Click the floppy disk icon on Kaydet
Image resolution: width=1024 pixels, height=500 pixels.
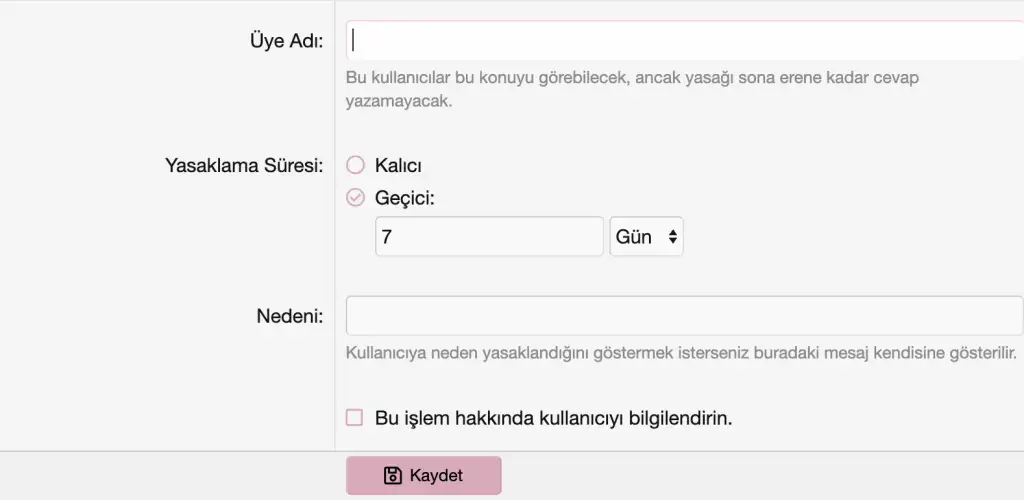coord(393,476)
